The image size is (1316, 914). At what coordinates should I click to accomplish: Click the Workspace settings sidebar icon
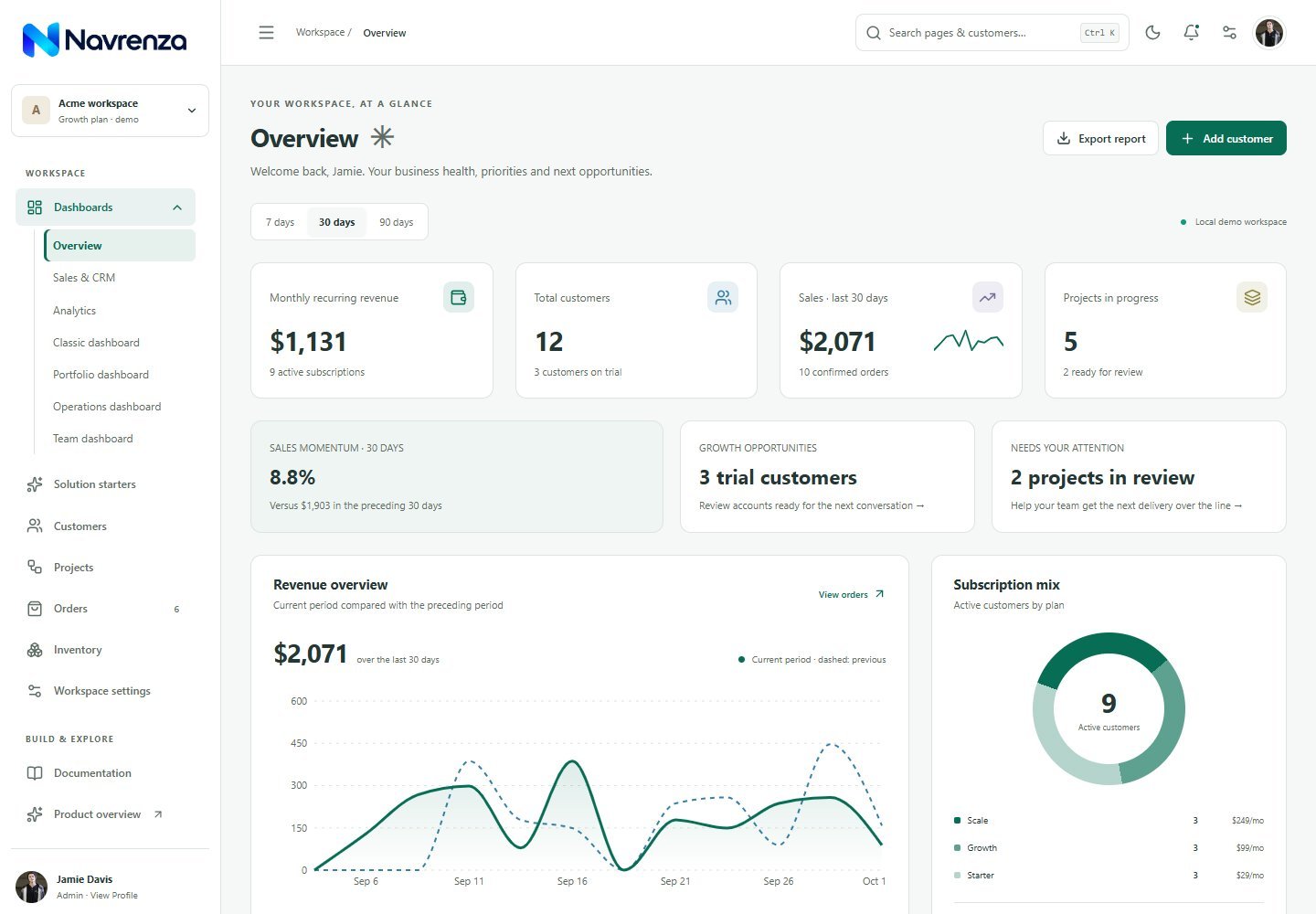point(35,691)
